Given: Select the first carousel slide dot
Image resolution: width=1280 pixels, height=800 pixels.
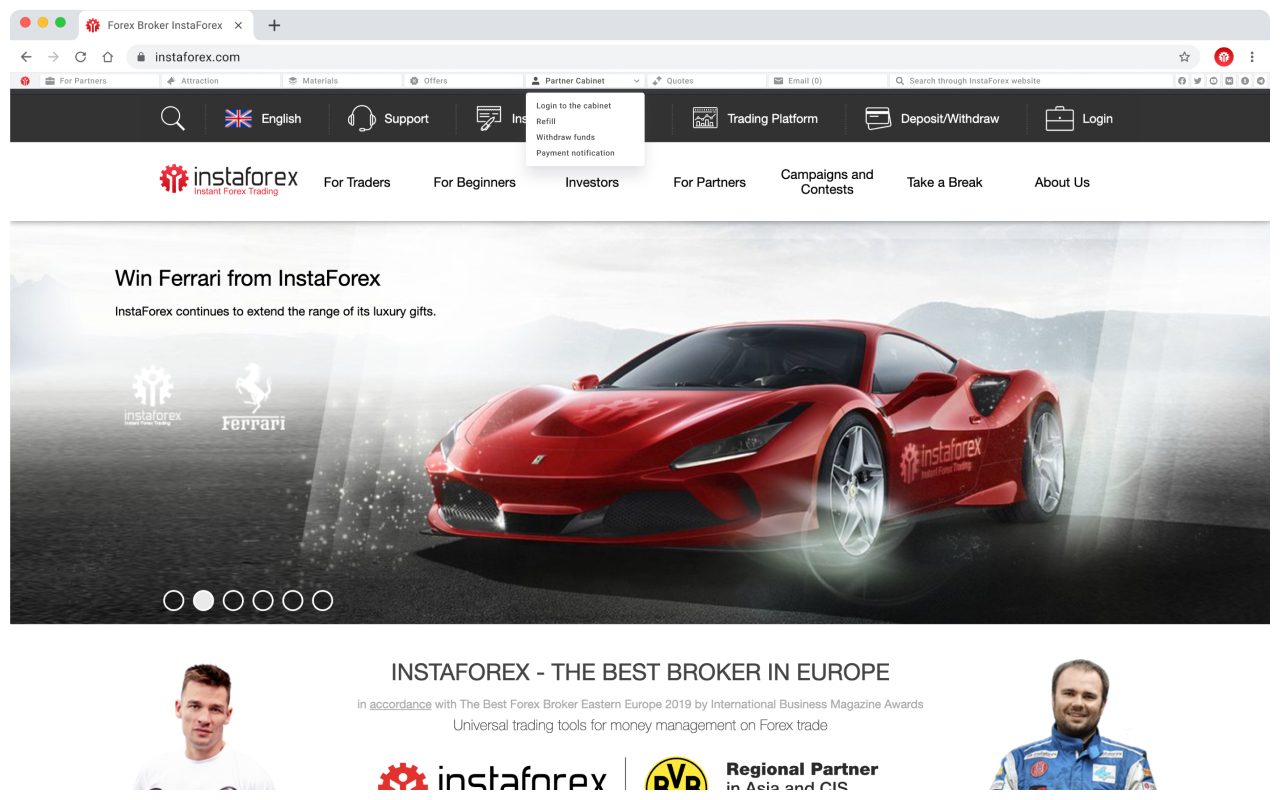Looking at the screenshot, I should 174,600.
